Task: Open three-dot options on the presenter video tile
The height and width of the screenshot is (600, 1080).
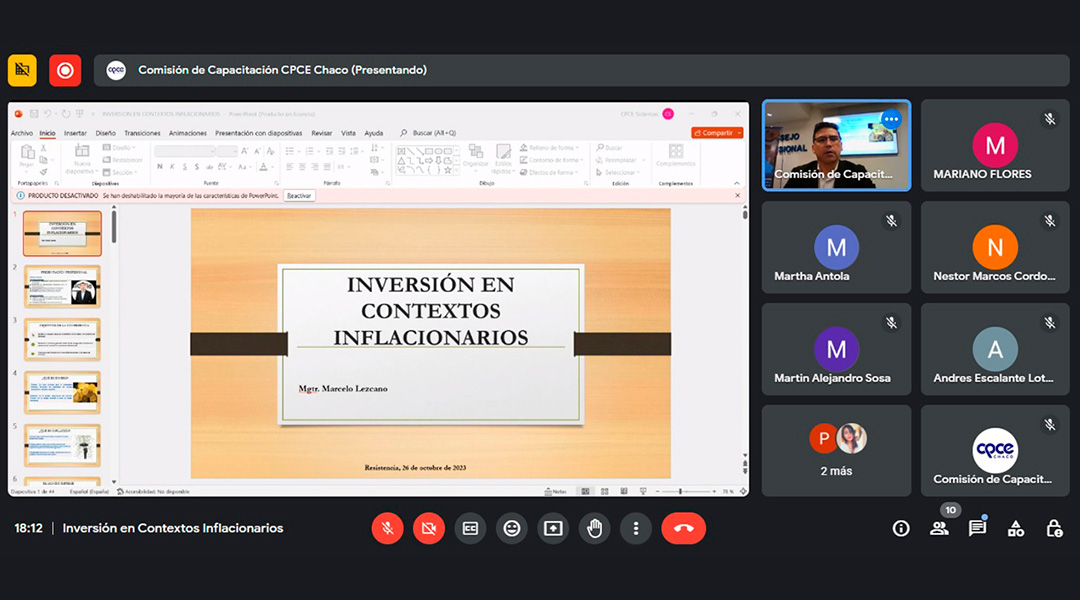Action: coord(891,119)
